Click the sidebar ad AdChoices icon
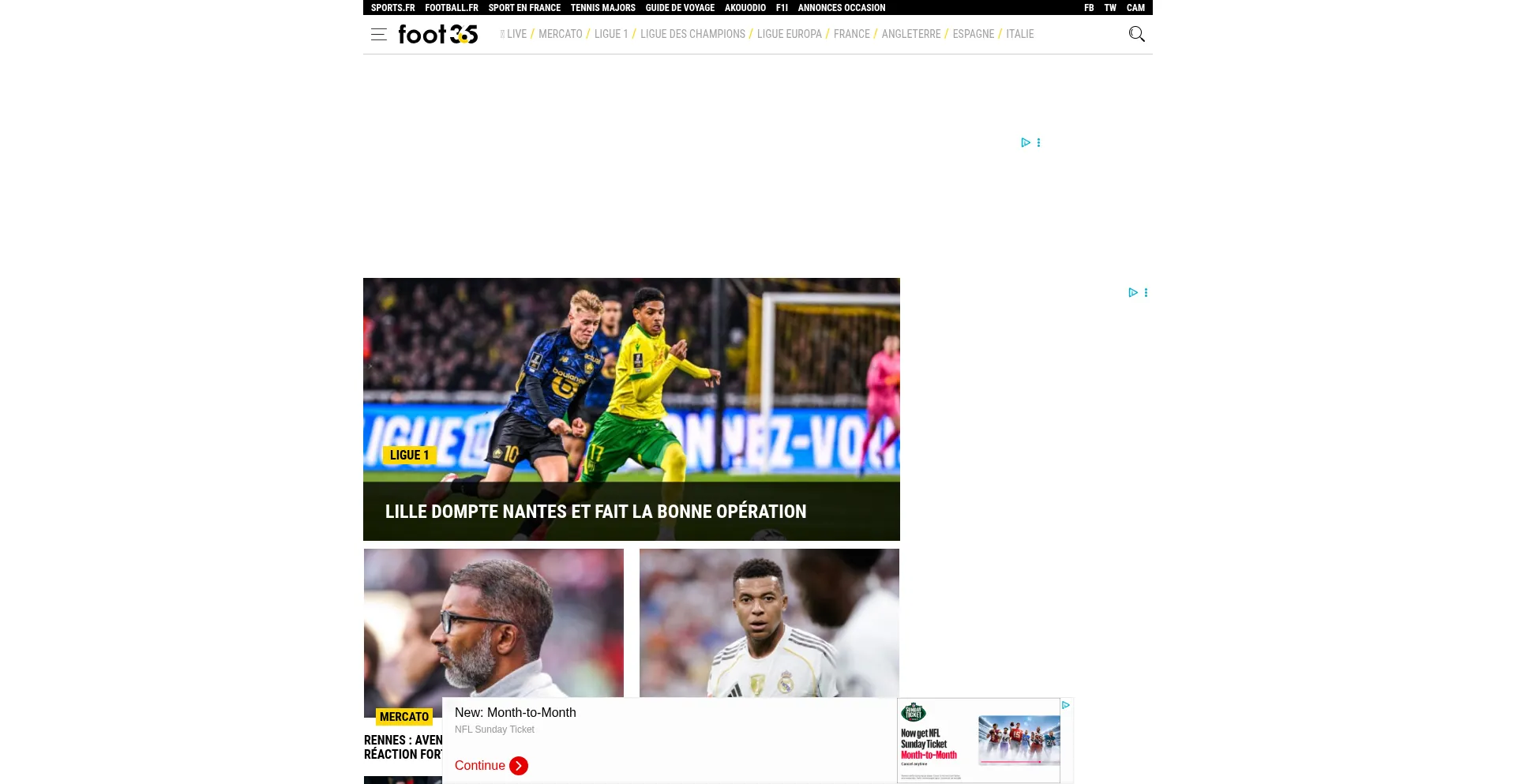The width and height of the screenshot is (1516, 784). pos(1132,293)
